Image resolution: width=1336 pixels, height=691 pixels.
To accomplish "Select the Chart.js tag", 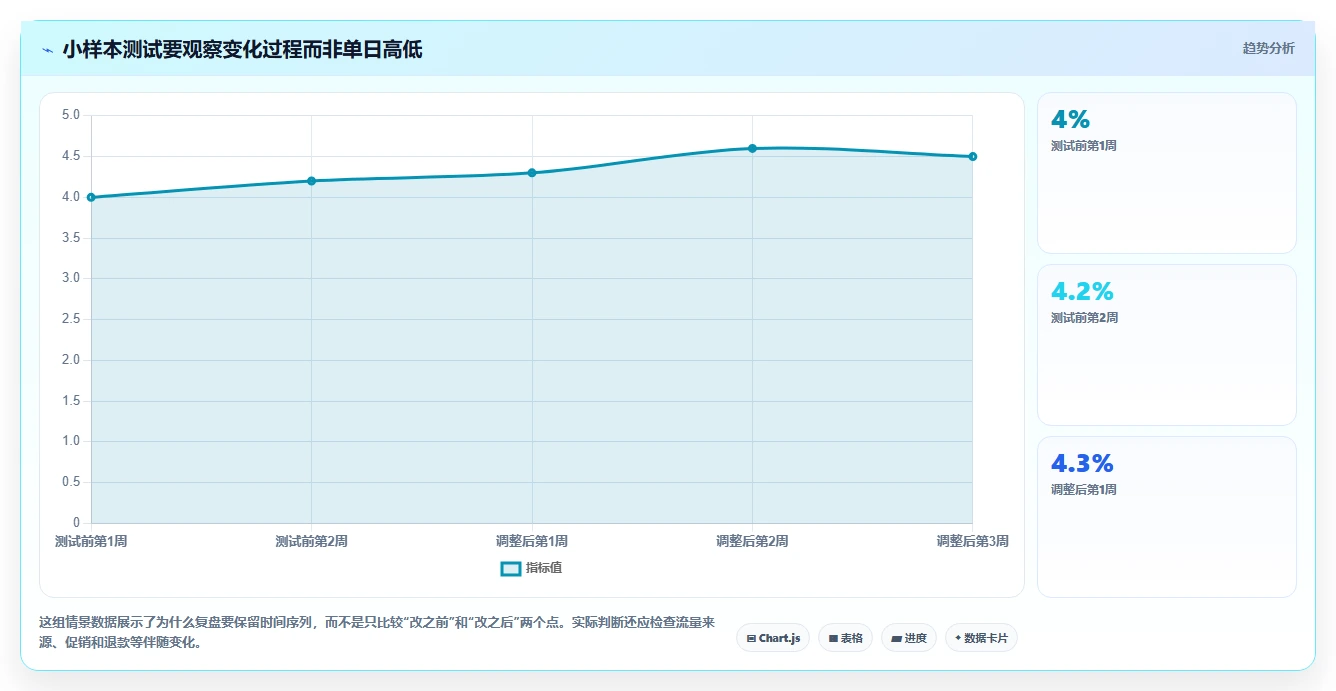I will [x=773, y=638].
